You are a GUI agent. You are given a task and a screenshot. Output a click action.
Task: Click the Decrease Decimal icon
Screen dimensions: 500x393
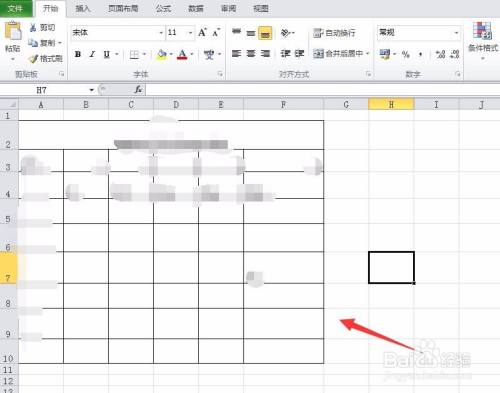[x=455, y=54]
